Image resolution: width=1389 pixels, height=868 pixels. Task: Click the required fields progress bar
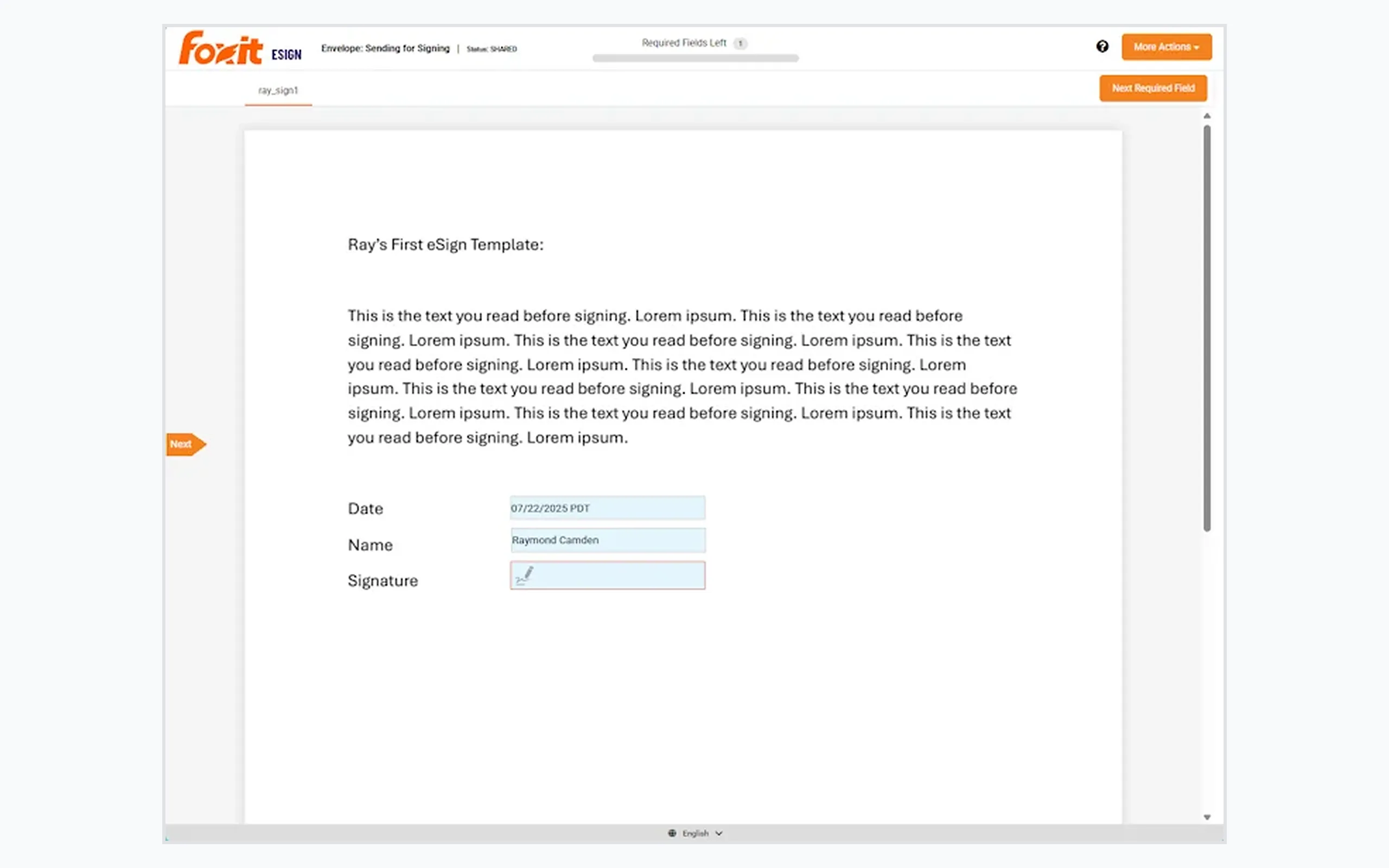[695, 58]
